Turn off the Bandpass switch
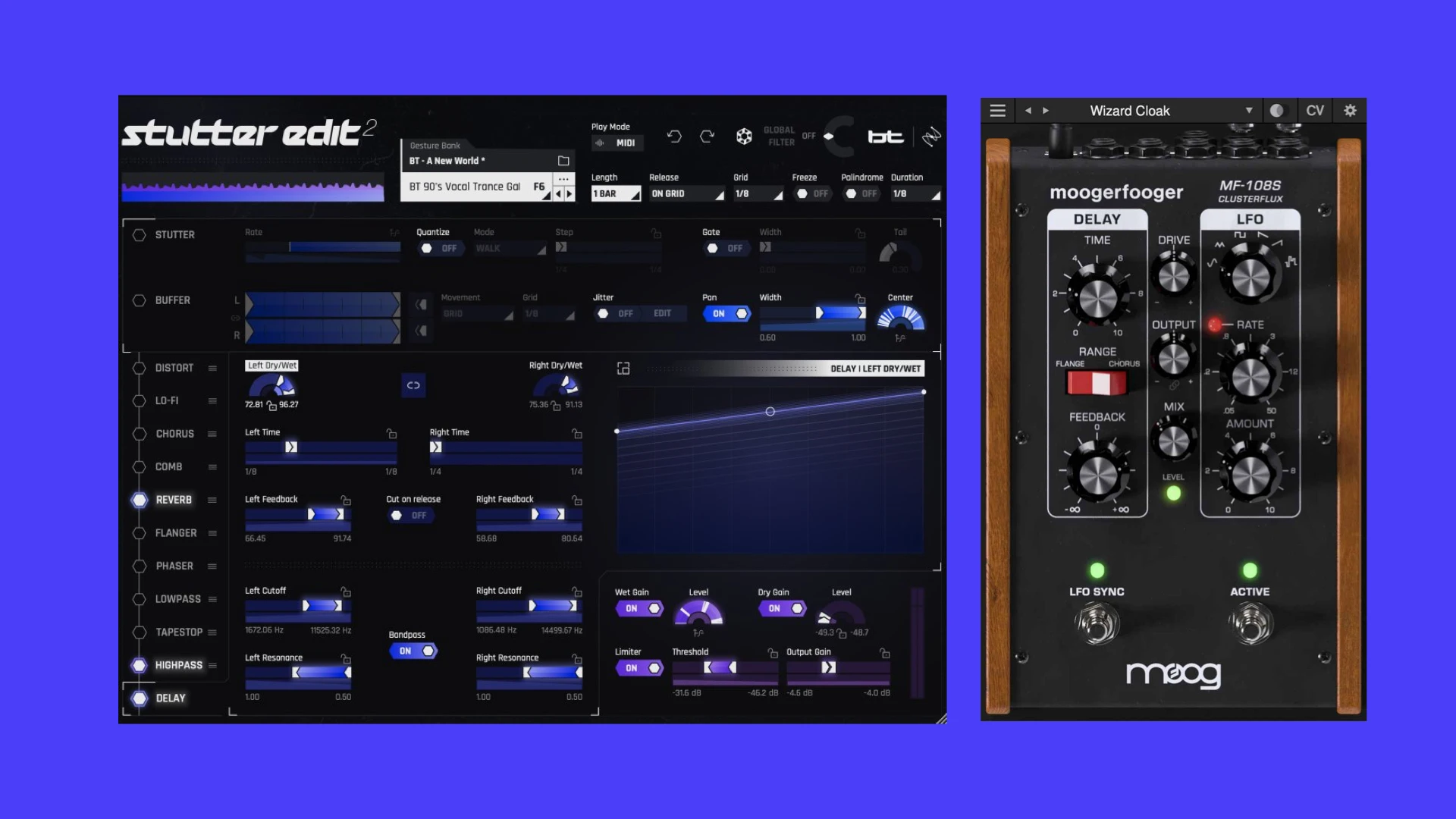Image resolution: width=1456 pixels, height=819 pixels. pos(413,651)
